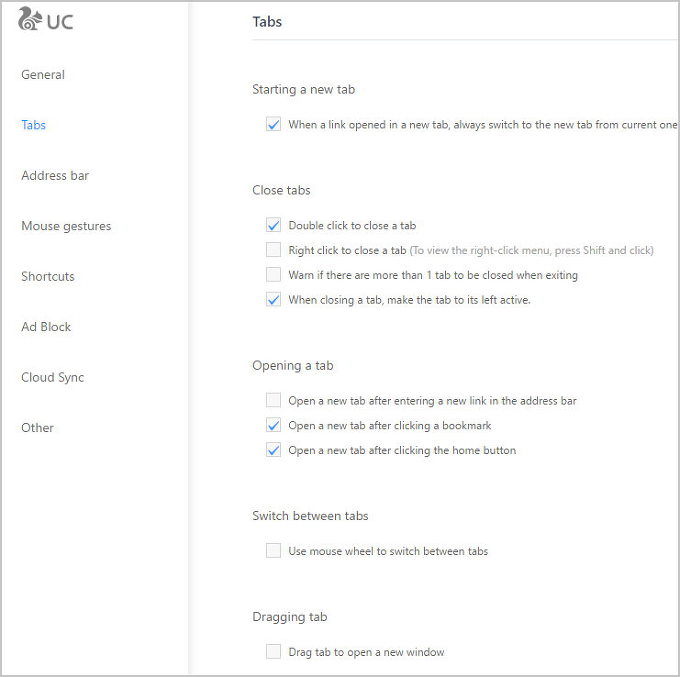Image resolution: width=680 pixels, height=677 pixels.
Task: Open Mouse gestures settings
Action: point(66,226)
